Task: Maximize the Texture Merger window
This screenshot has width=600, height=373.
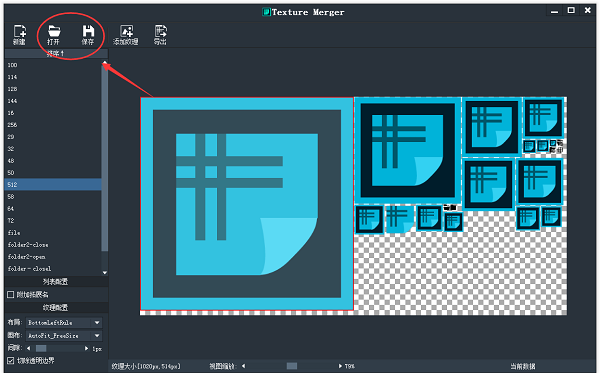Action: click(571, 10)
